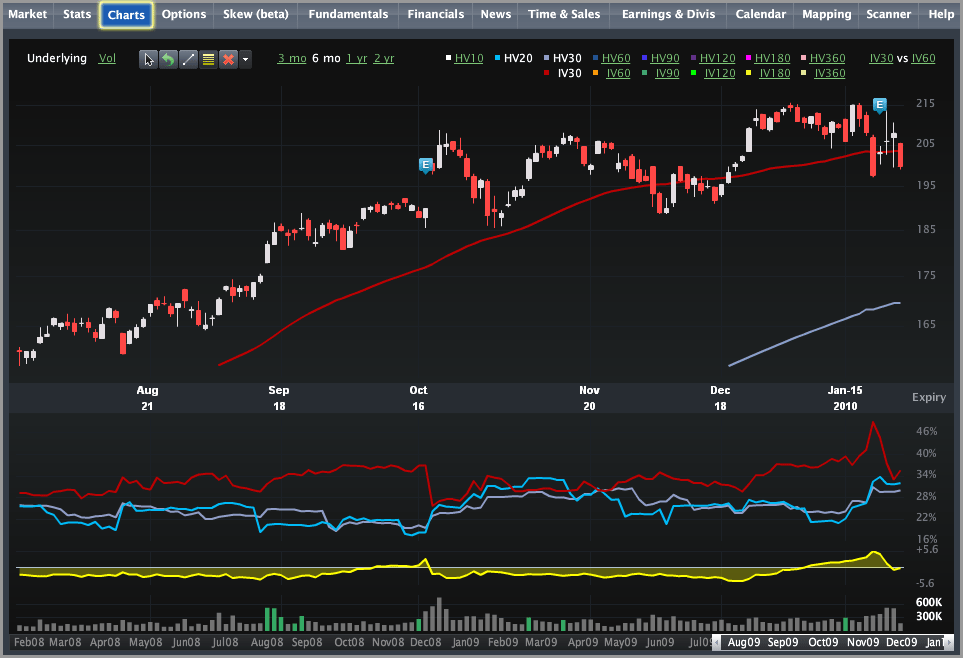Viewport: 963px width, 658px height.
Task: Toggle the HV20 series
Action: (518, 58)
